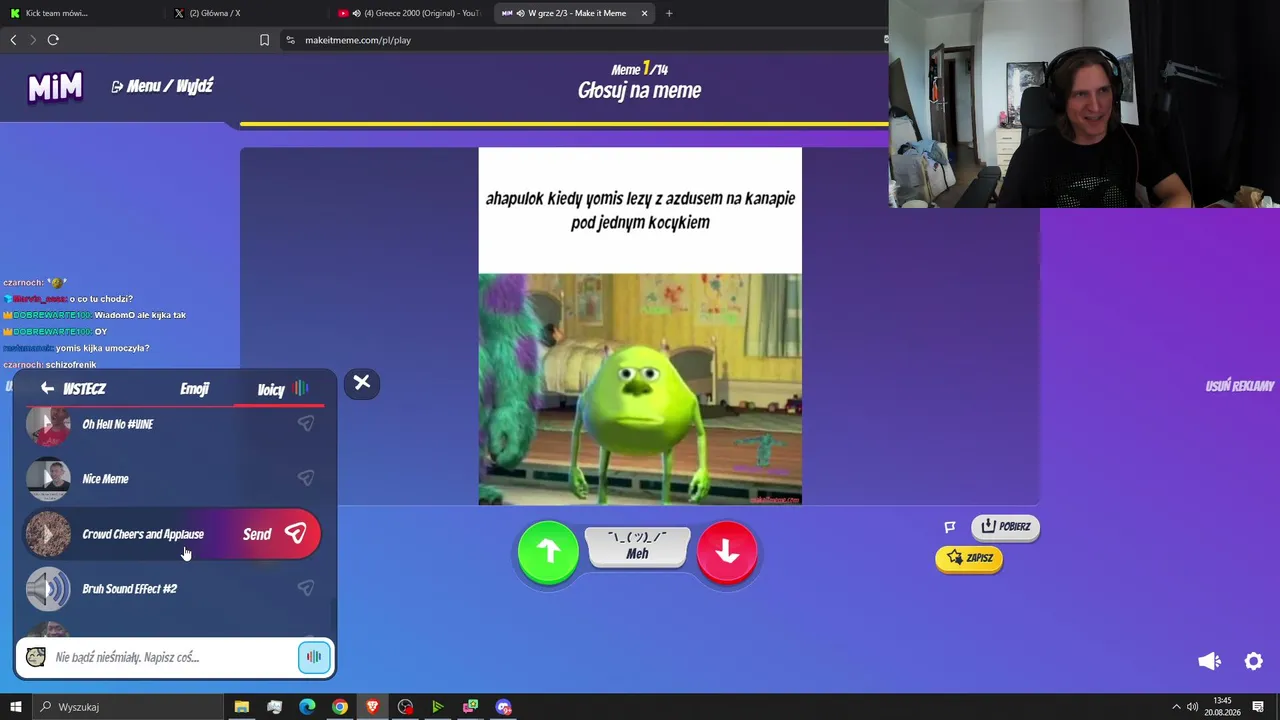The width and height of the screenshot is (1280, 720).
Task: Play the Nice Meme sound preview
Action: tap(48, 479)
